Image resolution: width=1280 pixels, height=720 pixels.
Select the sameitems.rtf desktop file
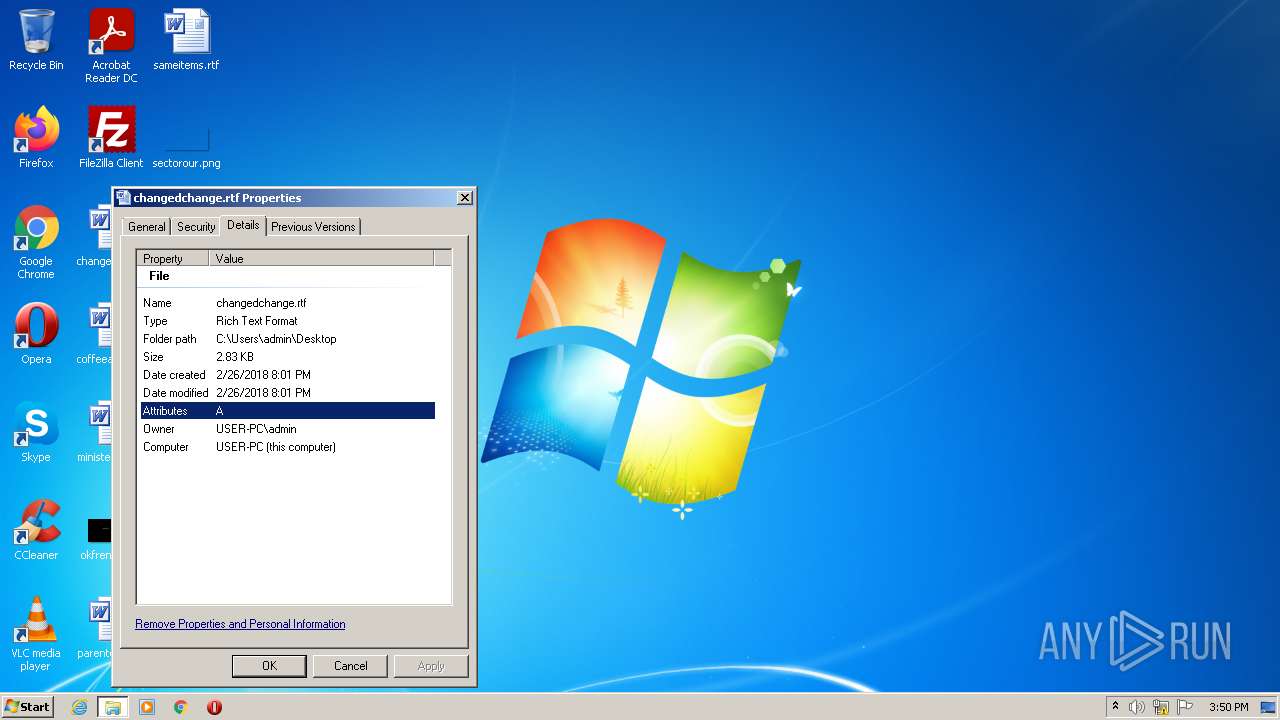click(x=186, y=40)
